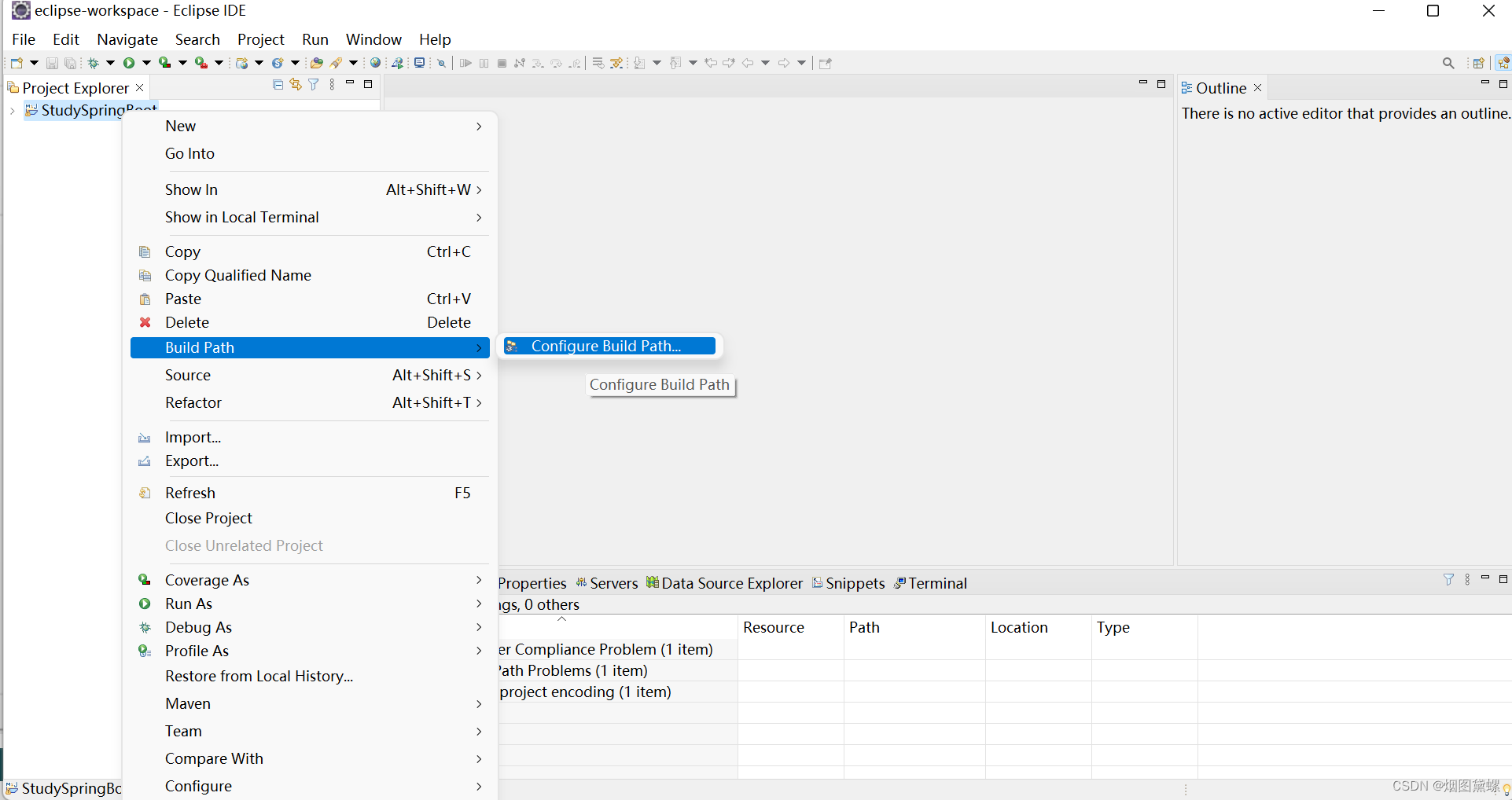Click the Suspend toolbar icon
This screenshot has height=800, width=1512.
[x=484, y=63]
